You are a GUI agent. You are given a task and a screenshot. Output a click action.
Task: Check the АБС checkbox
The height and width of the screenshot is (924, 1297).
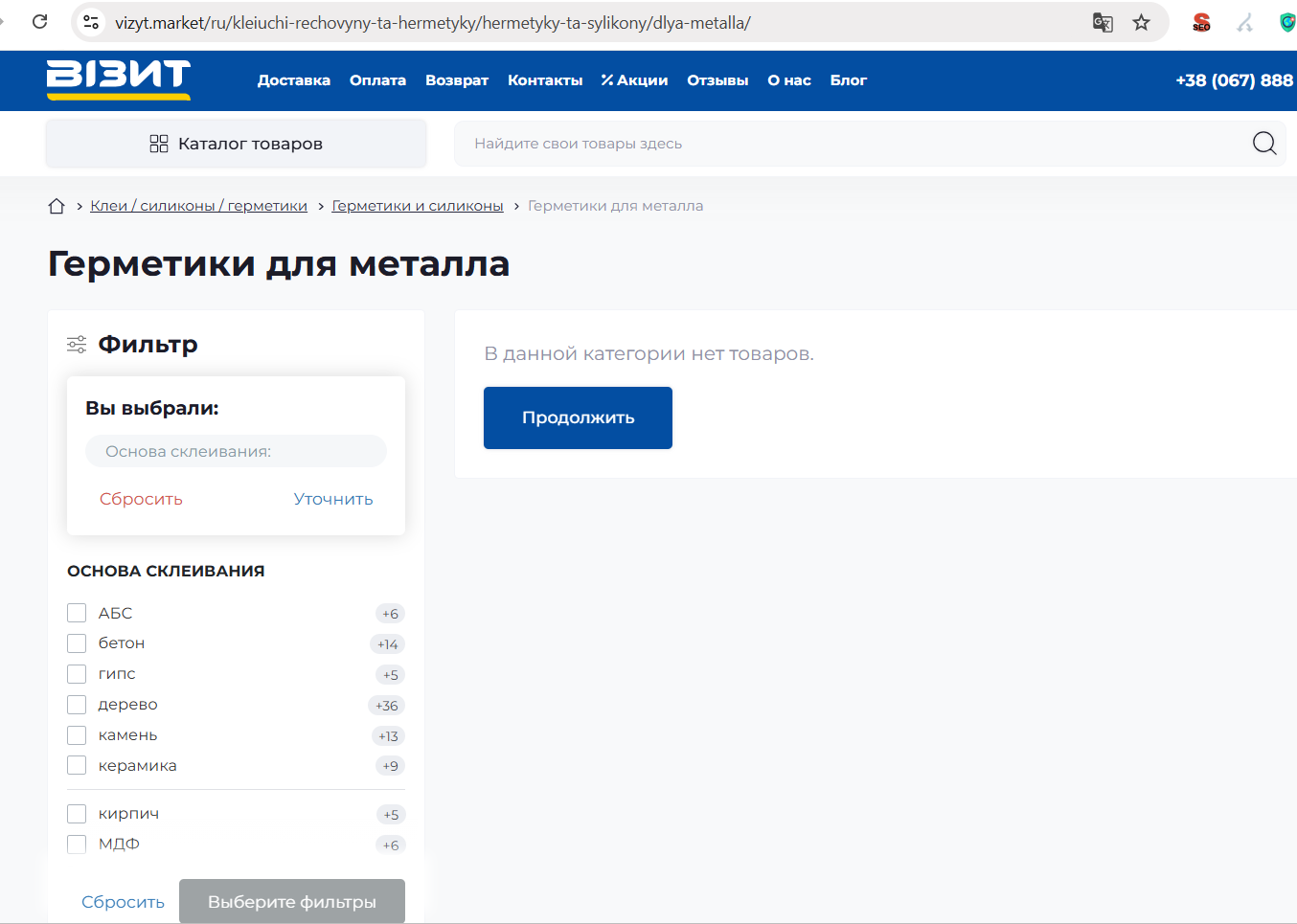(x=77, y=613)
